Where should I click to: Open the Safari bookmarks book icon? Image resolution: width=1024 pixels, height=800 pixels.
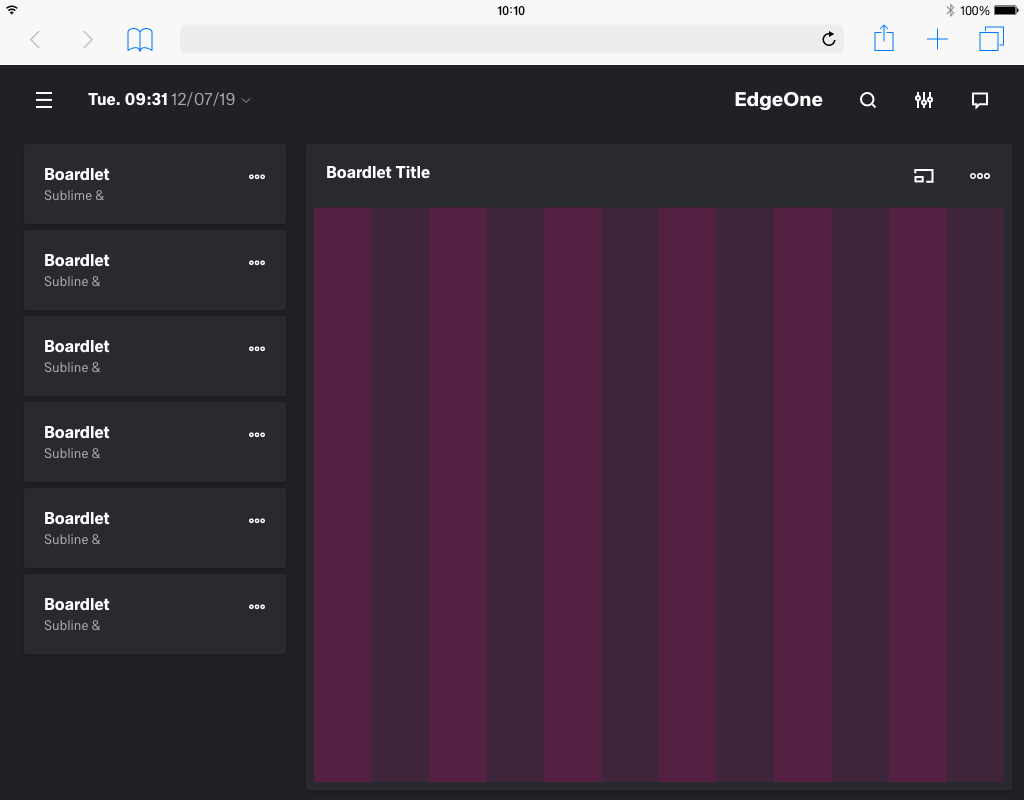coord(140,39)
